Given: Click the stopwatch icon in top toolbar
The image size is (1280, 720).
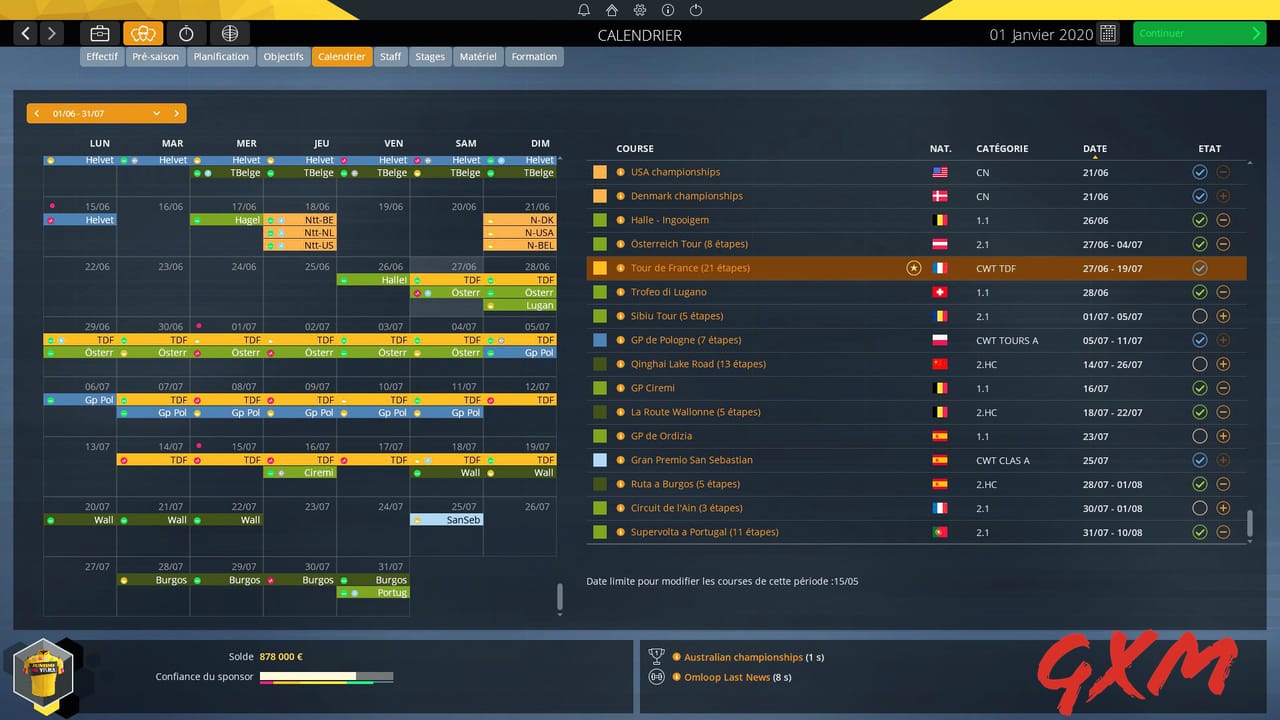Looking at the screenshot, I should pyautogui.click(x=186, y=33).
